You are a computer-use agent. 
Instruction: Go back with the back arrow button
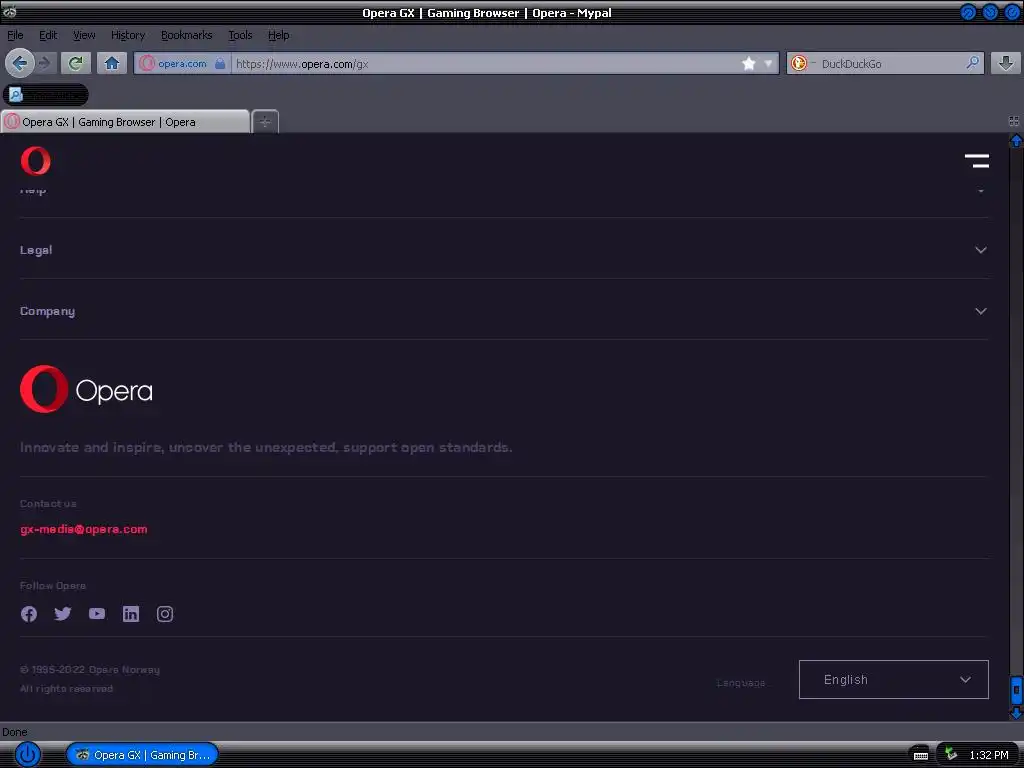click(20, 63)
